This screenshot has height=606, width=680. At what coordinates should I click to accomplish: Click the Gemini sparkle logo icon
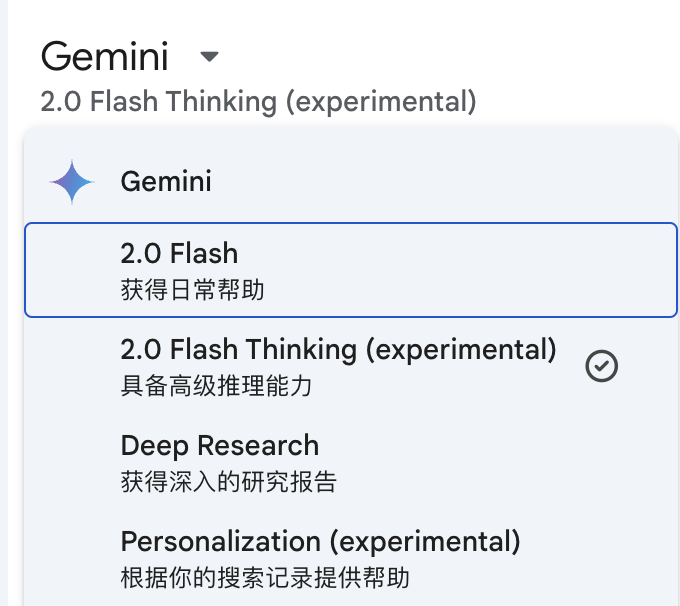click(x=72, y=183)
